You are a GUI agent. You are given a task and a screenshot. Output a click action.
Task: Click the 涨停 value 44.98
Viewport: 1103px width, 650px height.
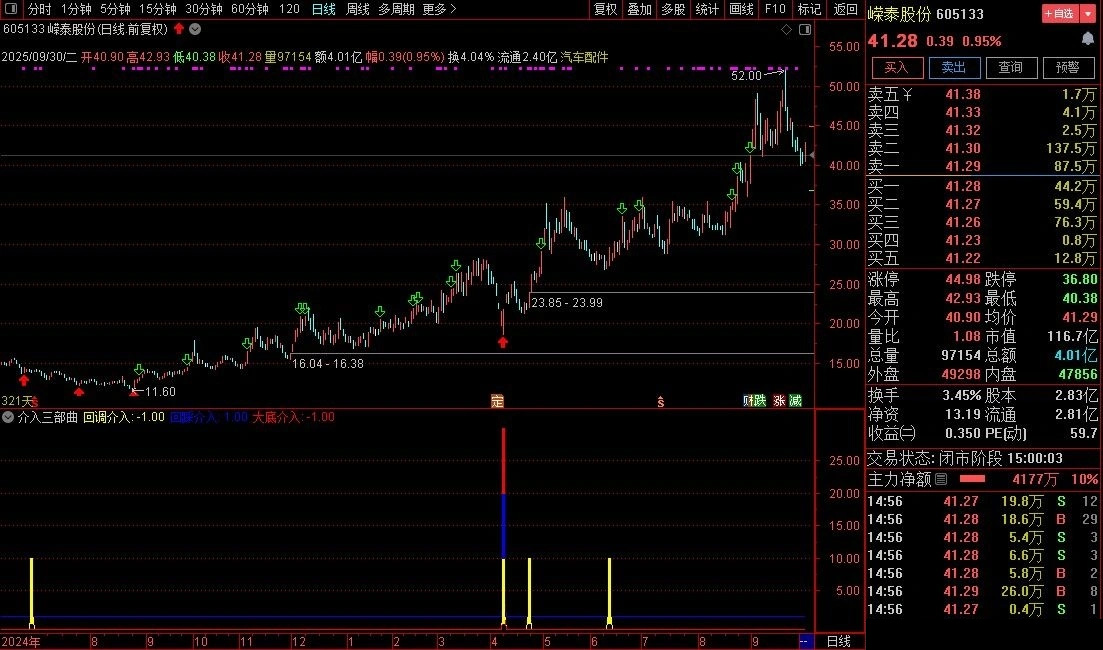[963, 280]
